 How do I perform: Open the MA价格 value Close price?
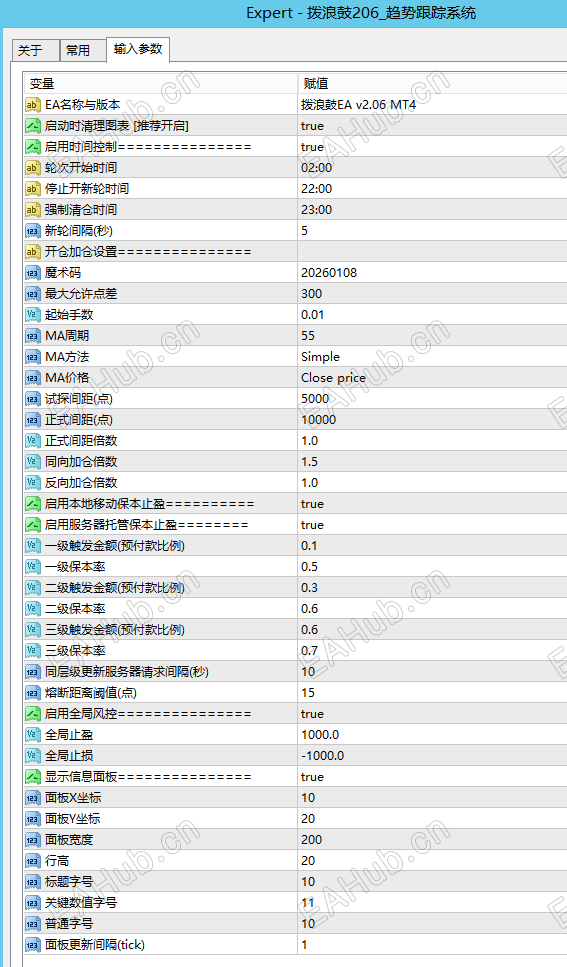click(333, 377)
